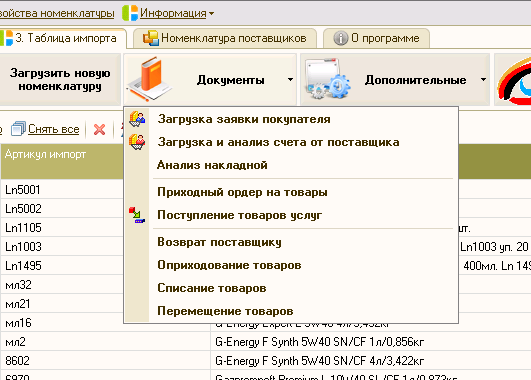Image resolution: width=531 pixels, height=380 pixels.
Task: Click the icon beside Загрузка заявки покупателя
Action: pos(137,119)
